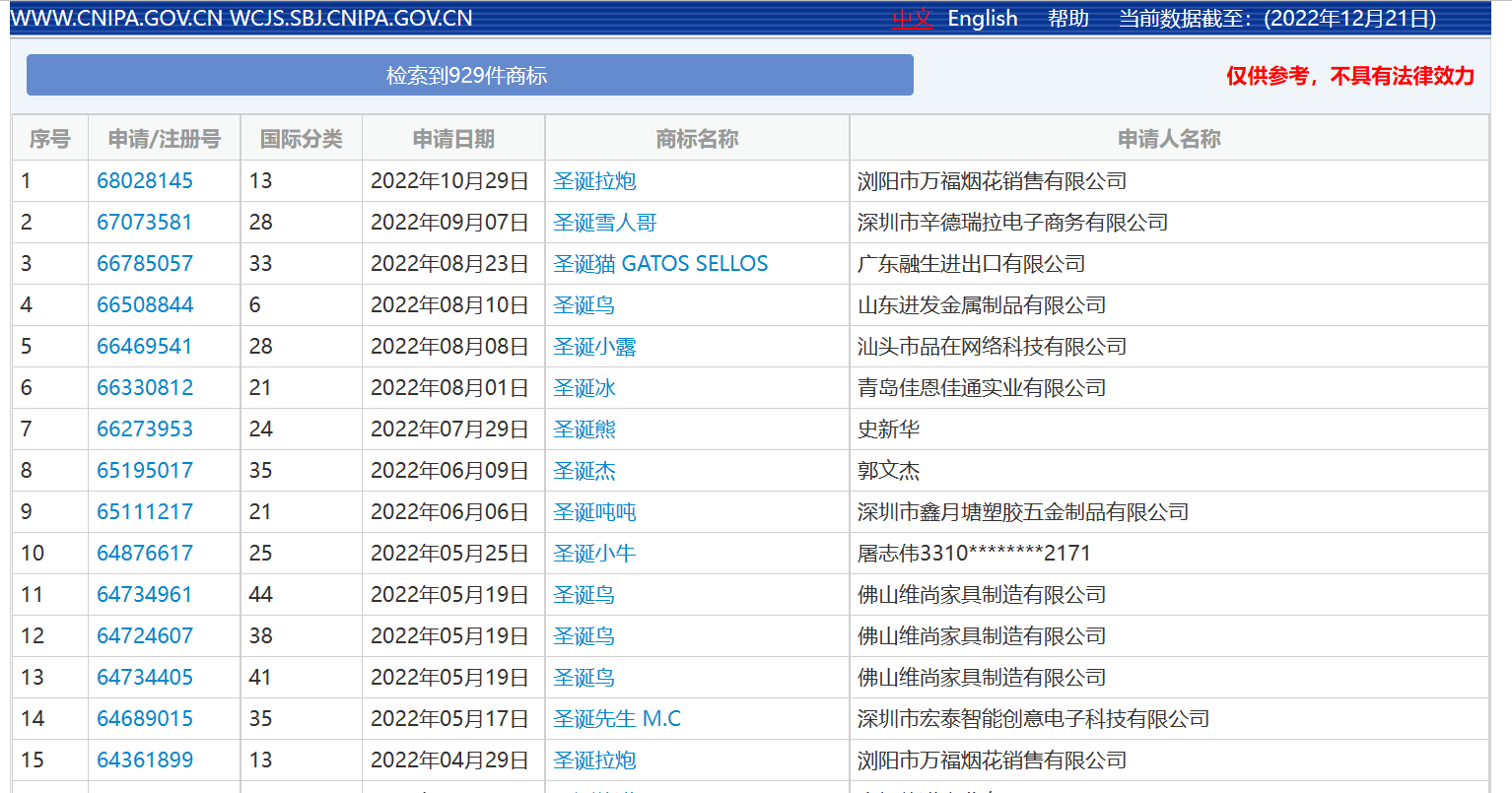Open the 帮助 help page
This screenshot has width=1512, height=793.
1068,19
